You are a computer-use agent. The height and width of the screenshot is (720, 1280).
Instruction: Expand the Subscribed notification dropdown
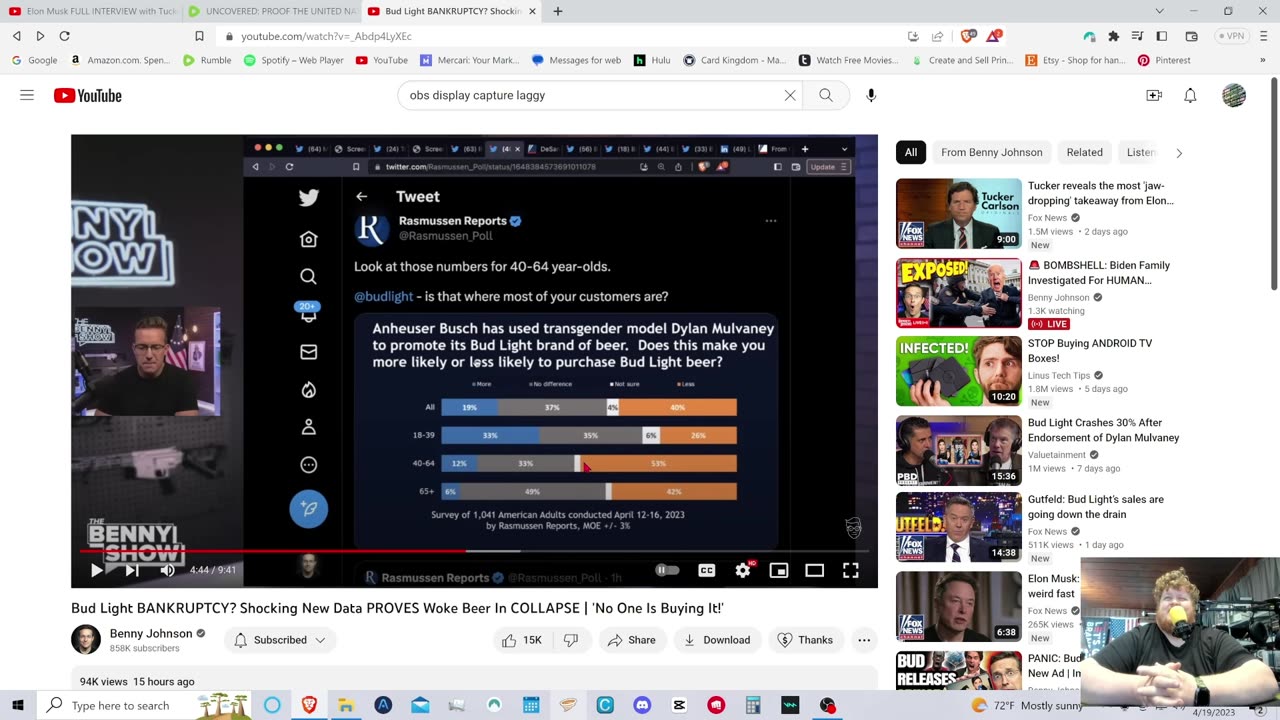click(280, 640)
